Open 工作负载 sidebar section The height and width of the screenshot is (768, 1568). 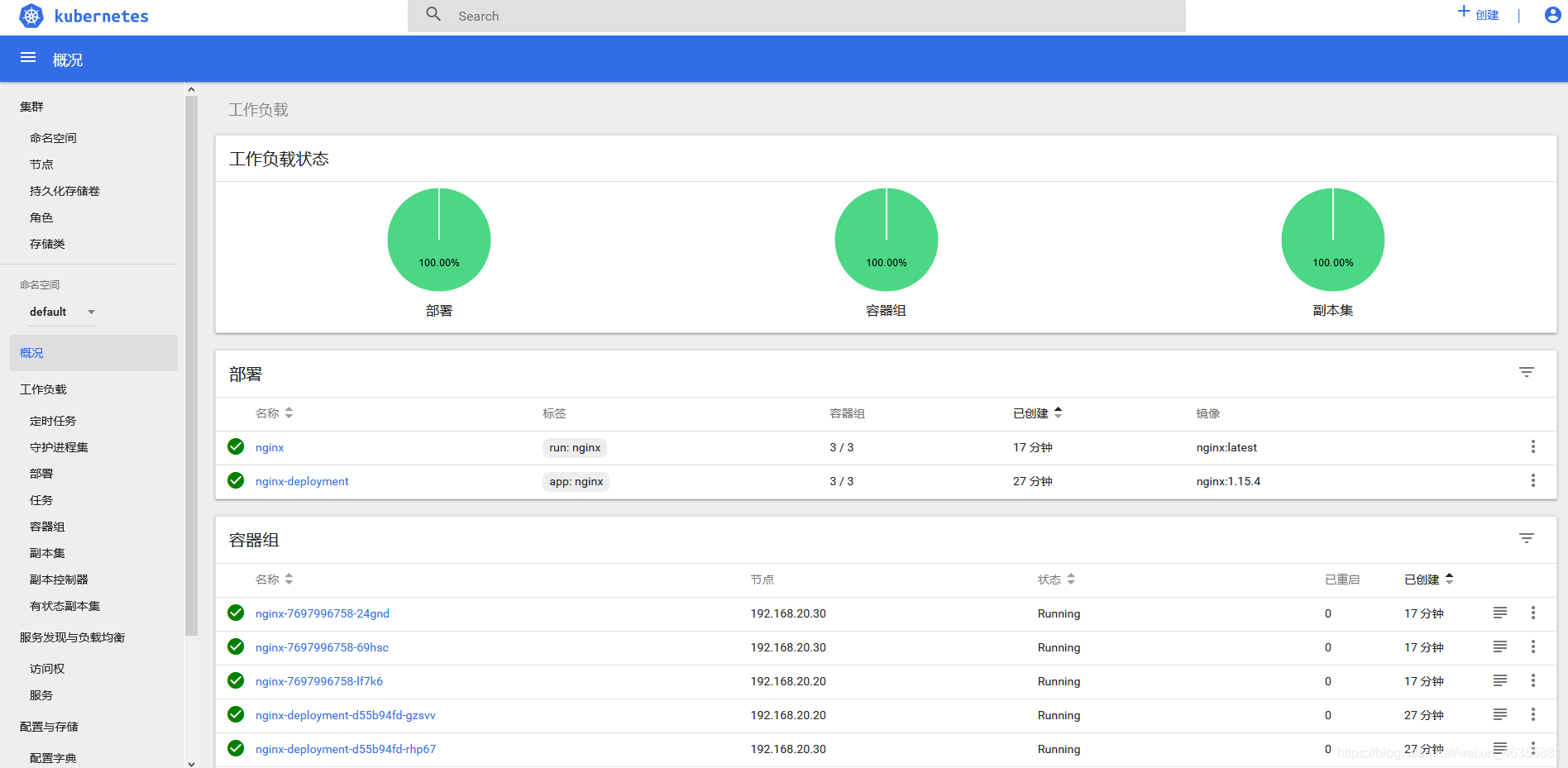43,389
